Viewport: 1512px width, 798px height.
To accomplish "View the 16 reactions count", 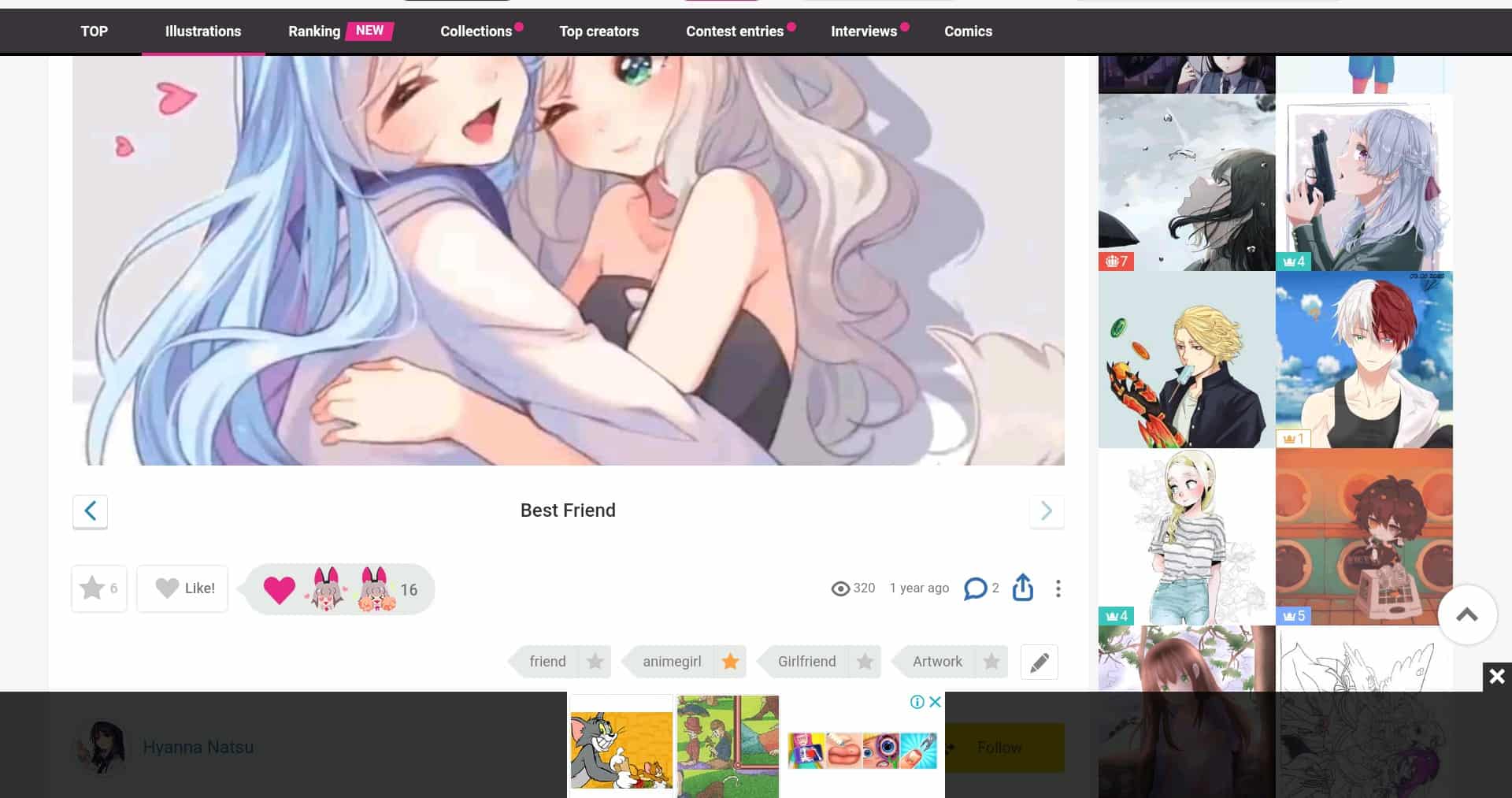I will click(409, 590).
